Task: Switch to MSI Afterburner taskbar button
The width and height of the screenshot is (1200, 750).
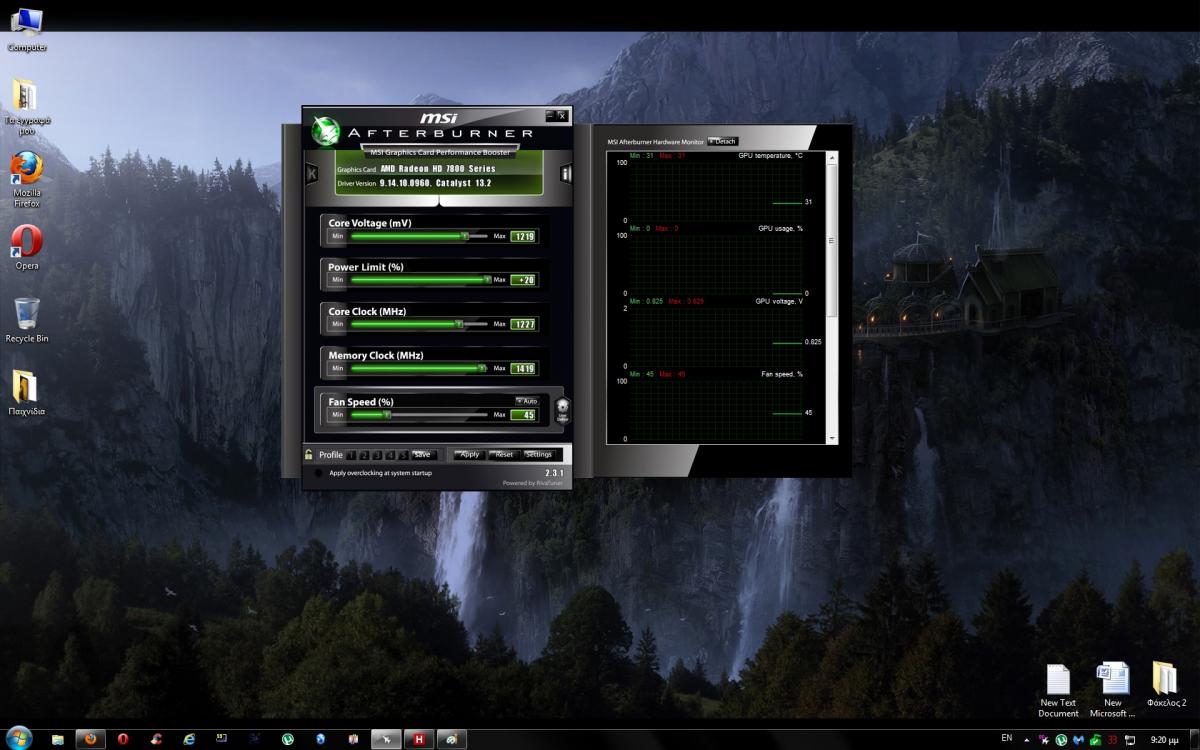Action: click(385, 739)
